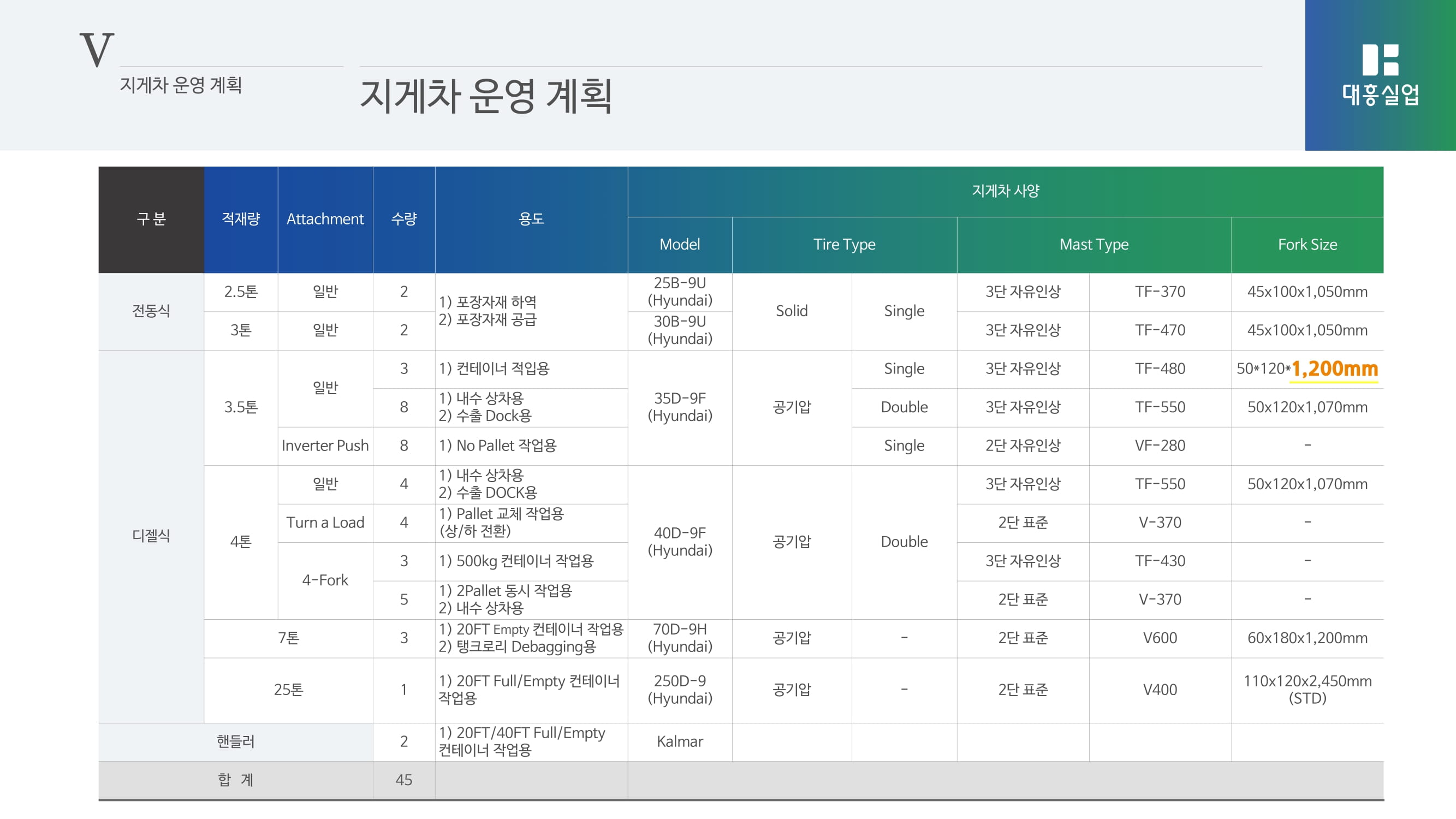Screen dimensions: 1456x819
Task: Click the large V section numeral
Action: tap(97, 50)
